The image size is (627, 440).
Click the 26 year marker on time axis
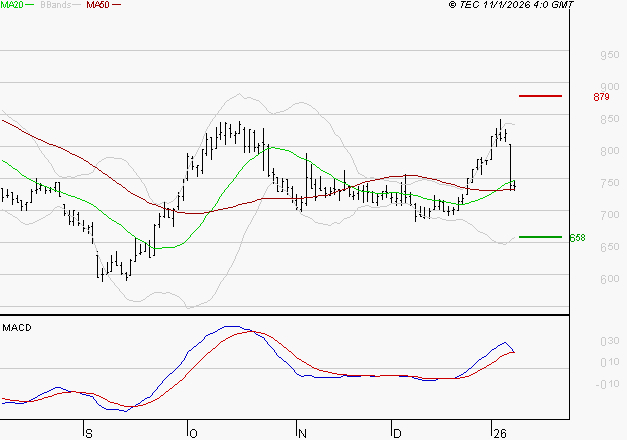(498, 433)
